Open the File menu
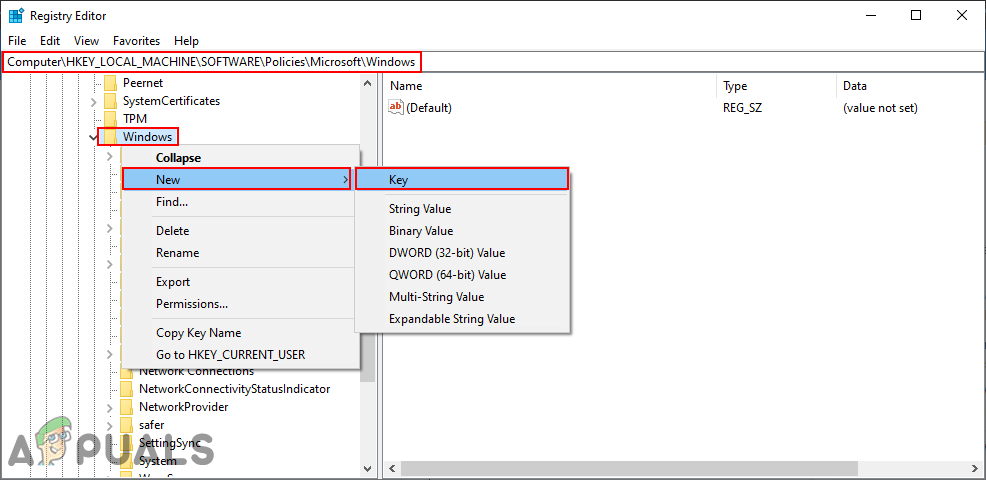The width and height of the screenshot is (986, 480). (x=17, y=41)
